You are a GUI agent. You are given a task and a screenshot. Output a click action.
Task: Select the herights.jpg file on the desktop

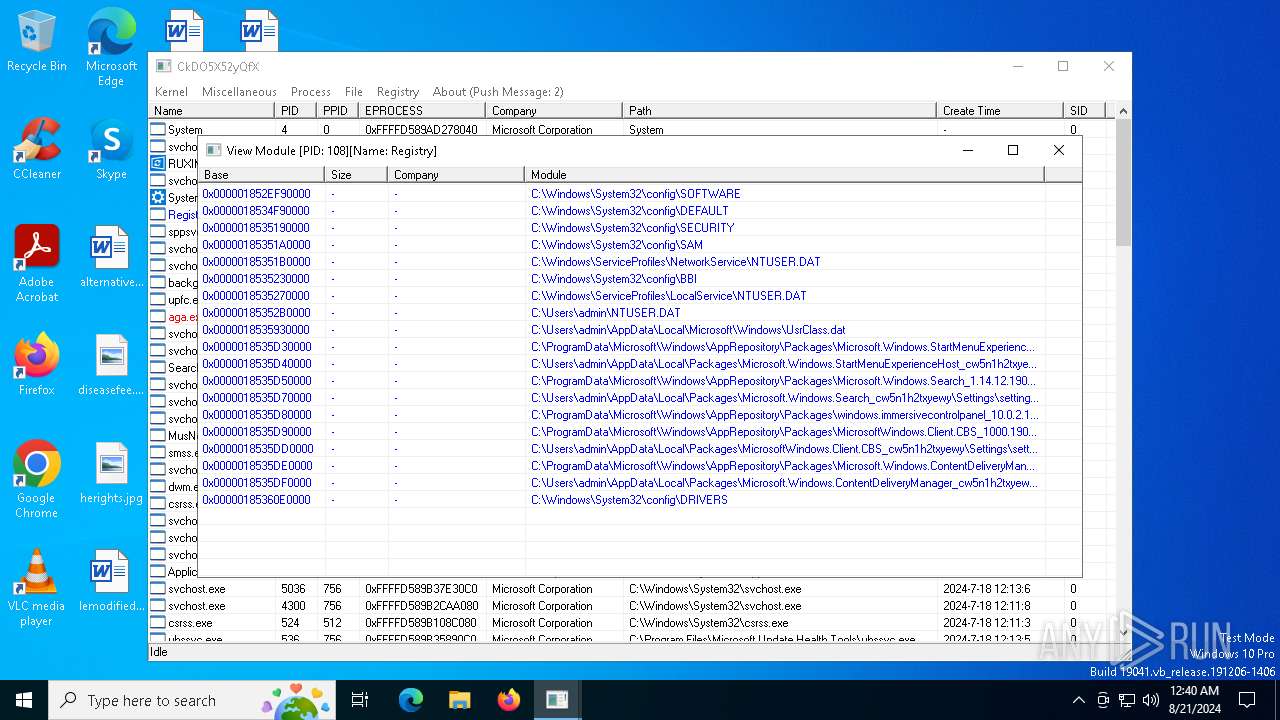(111, 473)
